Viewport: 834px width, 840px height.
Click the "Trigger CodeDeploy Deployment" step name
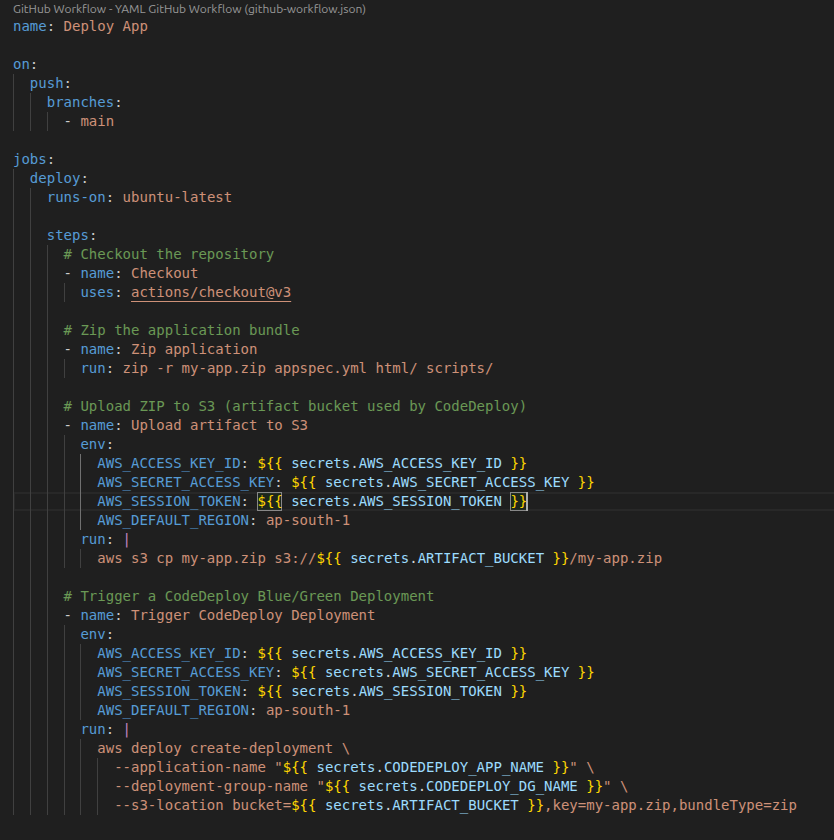pyautogui.click(x=253, y=615)
